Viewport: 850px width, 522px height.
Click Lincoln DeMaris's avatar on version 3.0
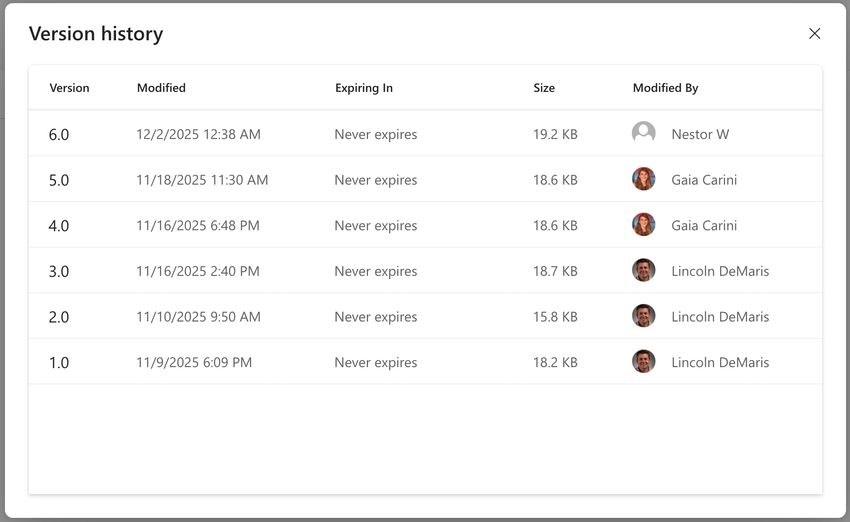click(x=644, y=271)
